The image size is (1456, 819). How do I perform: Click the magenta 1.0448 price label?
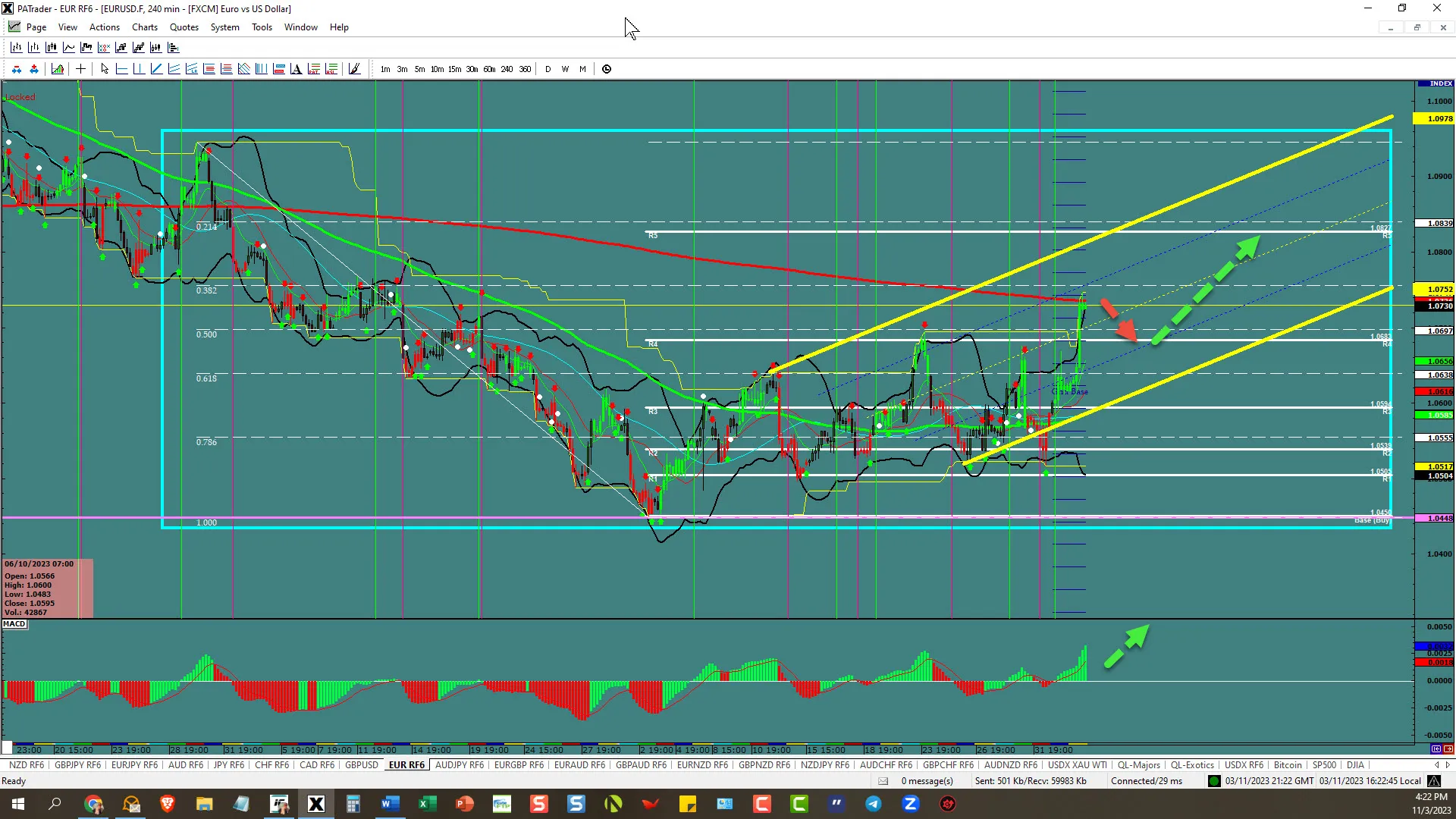[1435, 519]
